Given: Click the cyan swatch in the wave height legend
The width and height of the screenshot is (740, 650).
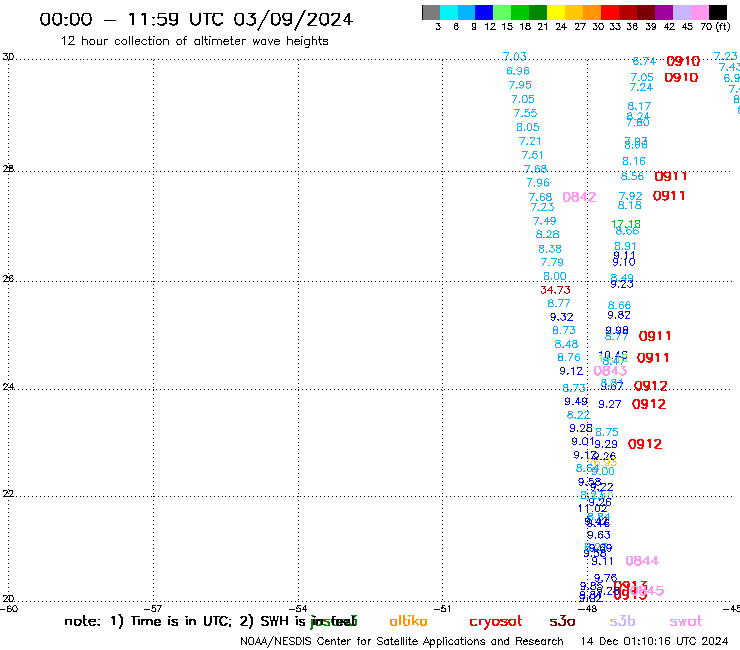Looking at the screenshot, I should (449, 12).
